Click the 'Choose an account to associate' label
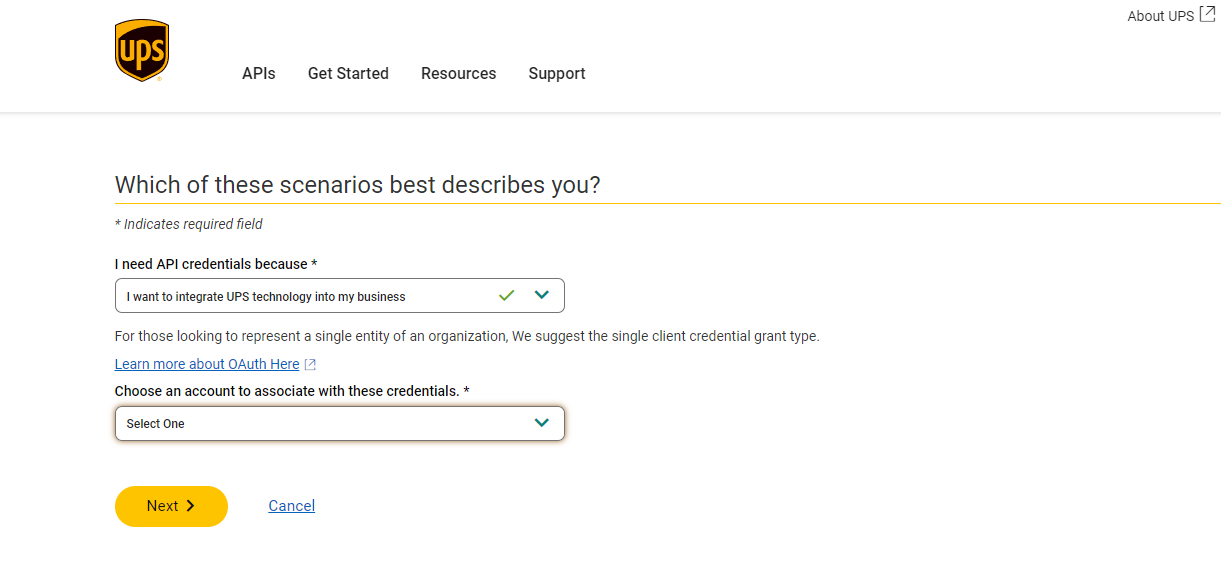 (x=292, y=391)
